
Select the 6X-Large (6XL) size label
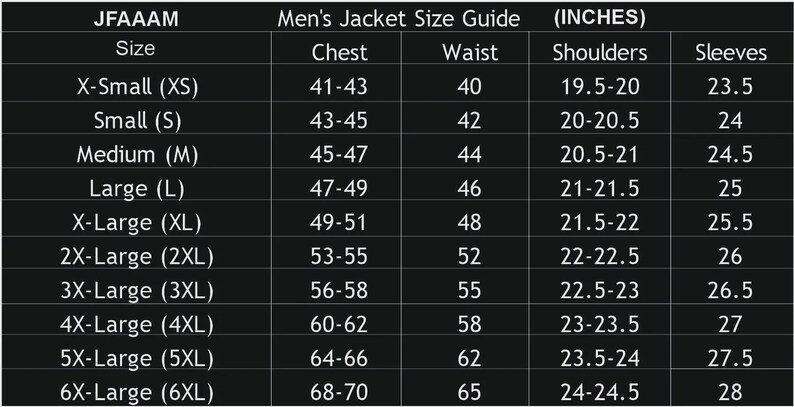coord(137,392)
